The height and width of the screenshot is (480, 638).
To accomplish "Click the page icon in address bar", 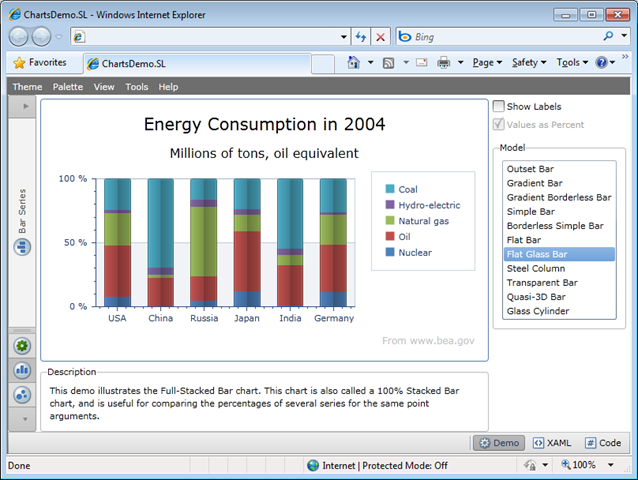I will pyautogui.click(x=79, y=37).
